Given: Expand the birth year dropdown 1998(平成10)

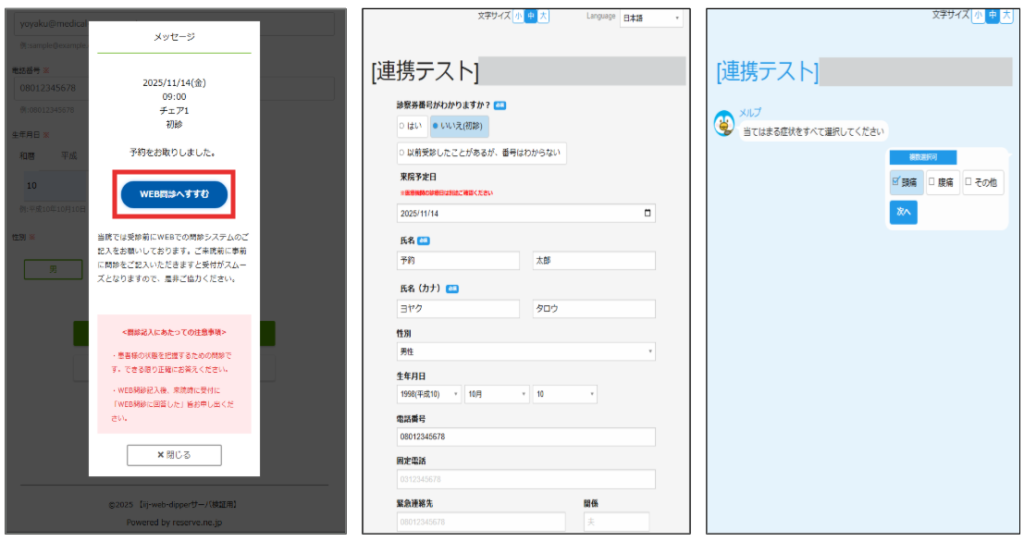Looking at the screenshot, I should pos(429,395).
